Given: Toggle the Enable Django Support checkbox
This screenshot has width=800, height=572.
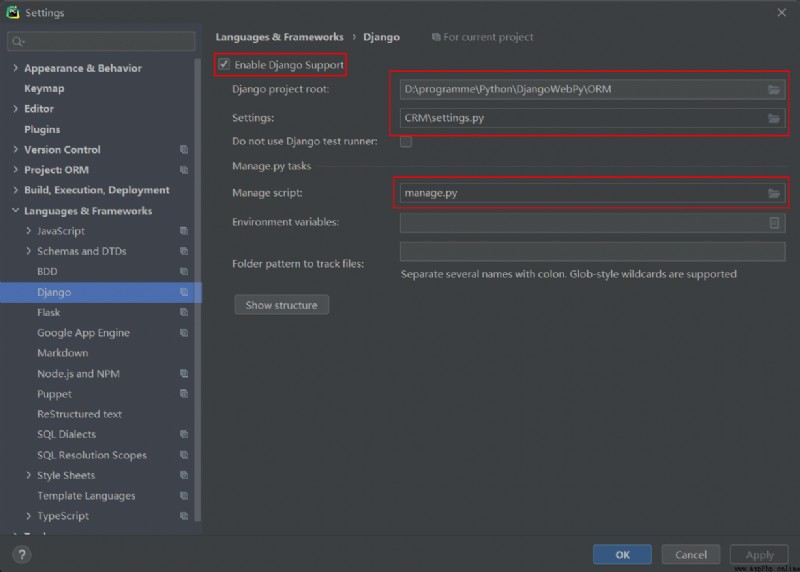Looking at the screenshot, I should [x=223, y=64].
